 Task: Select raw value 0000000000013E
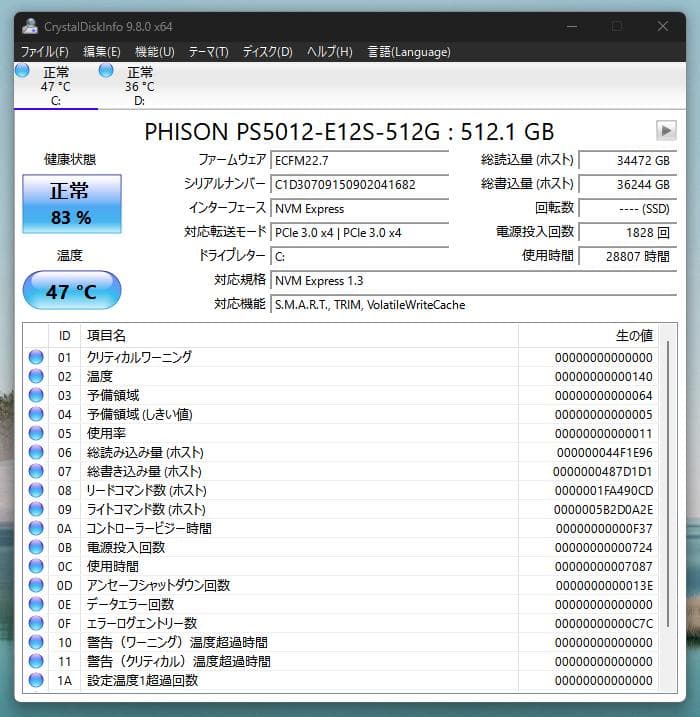point(604,585)
